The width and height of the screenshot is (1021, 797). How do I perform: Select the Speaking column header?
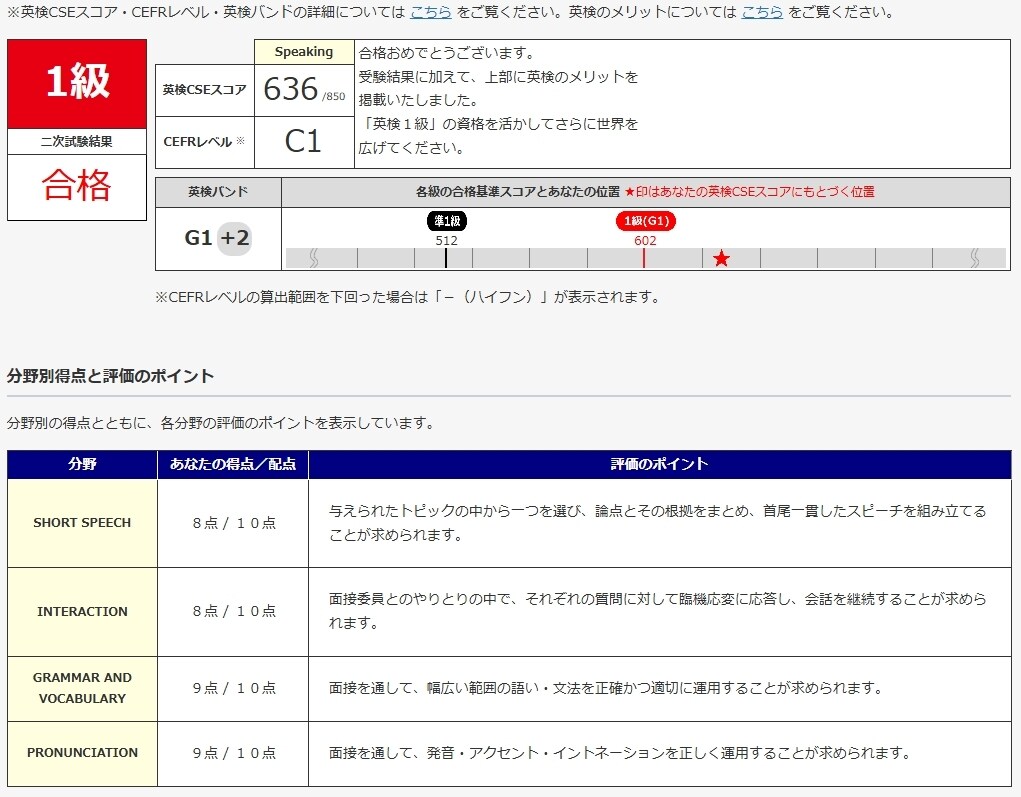304,52
